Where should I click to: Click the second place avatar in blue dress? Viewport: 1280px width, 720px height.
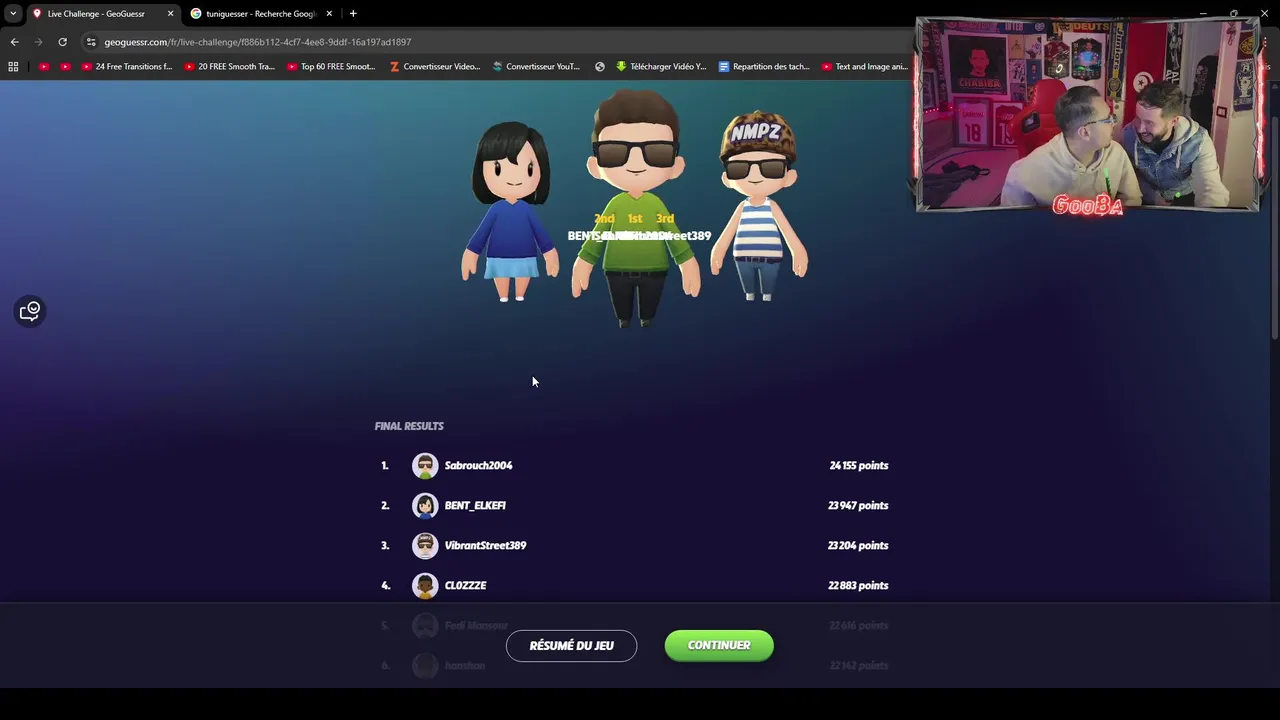pyautogui.click(x=511, y=212)
